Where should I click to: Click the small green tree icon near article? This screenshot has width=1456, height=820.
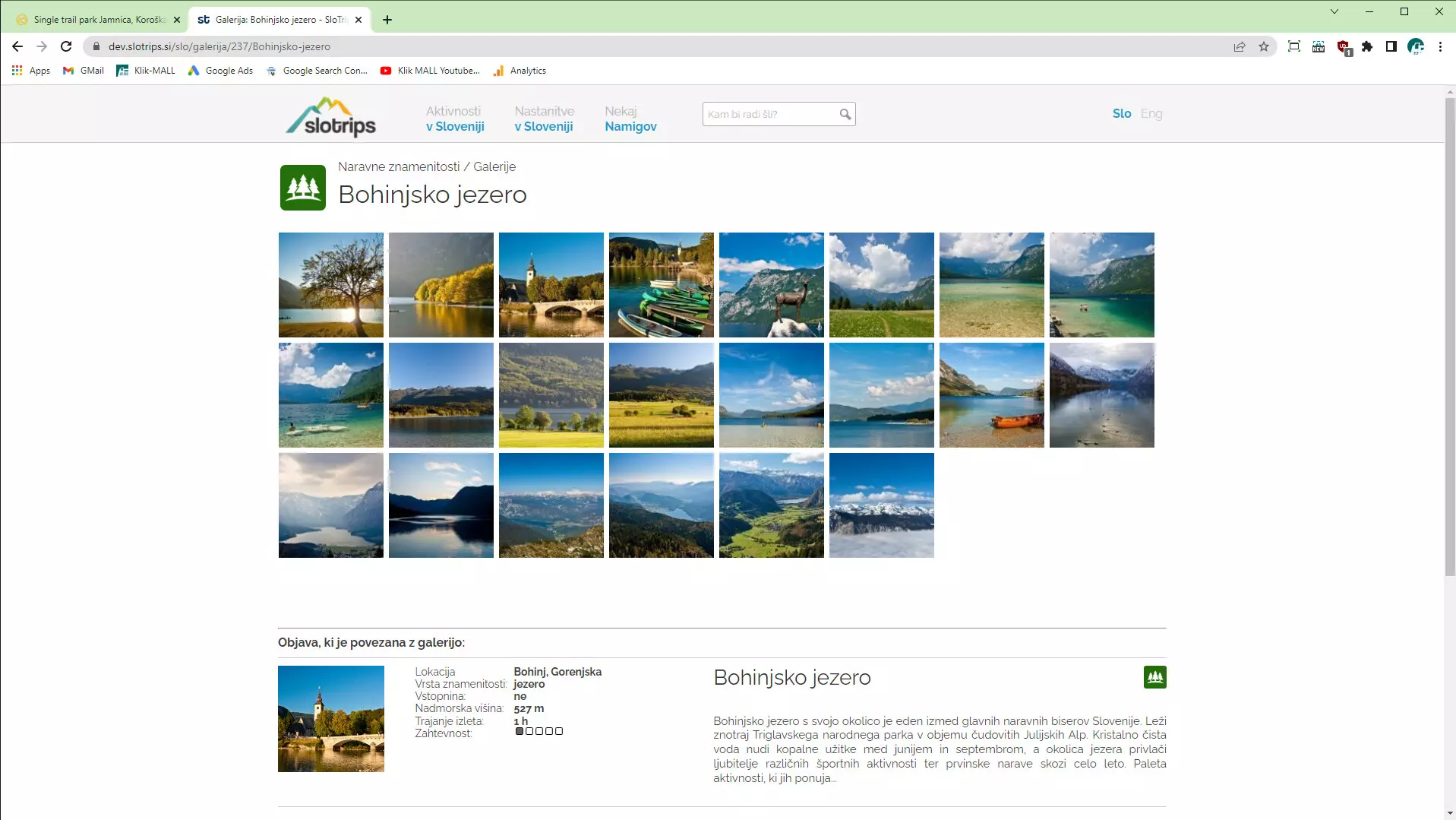(1154, 677)
